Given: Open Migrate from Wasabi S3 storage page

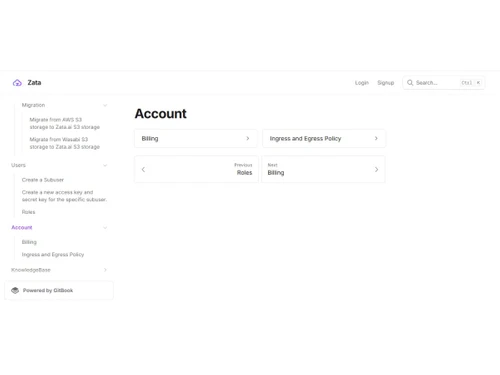Looking at the screenshot, I should pos(65,143).
